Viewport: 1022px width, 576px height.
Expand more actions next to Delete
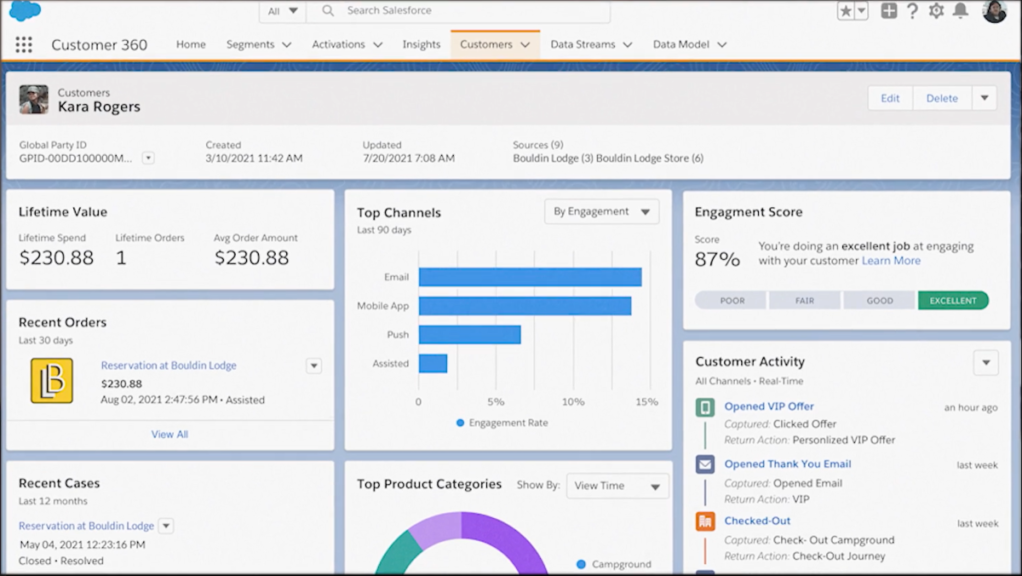tap(984, 98)
